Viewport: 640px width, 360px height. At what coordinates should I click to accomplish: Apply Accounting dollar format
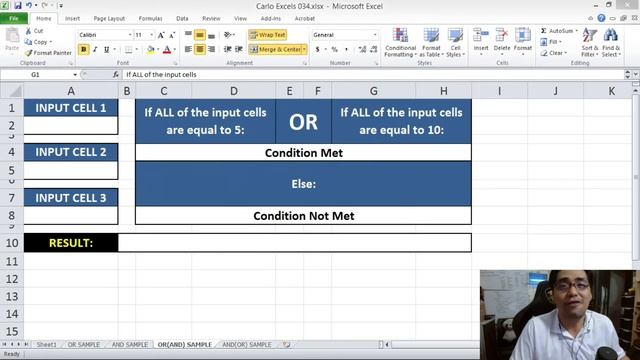pos(318,49)
